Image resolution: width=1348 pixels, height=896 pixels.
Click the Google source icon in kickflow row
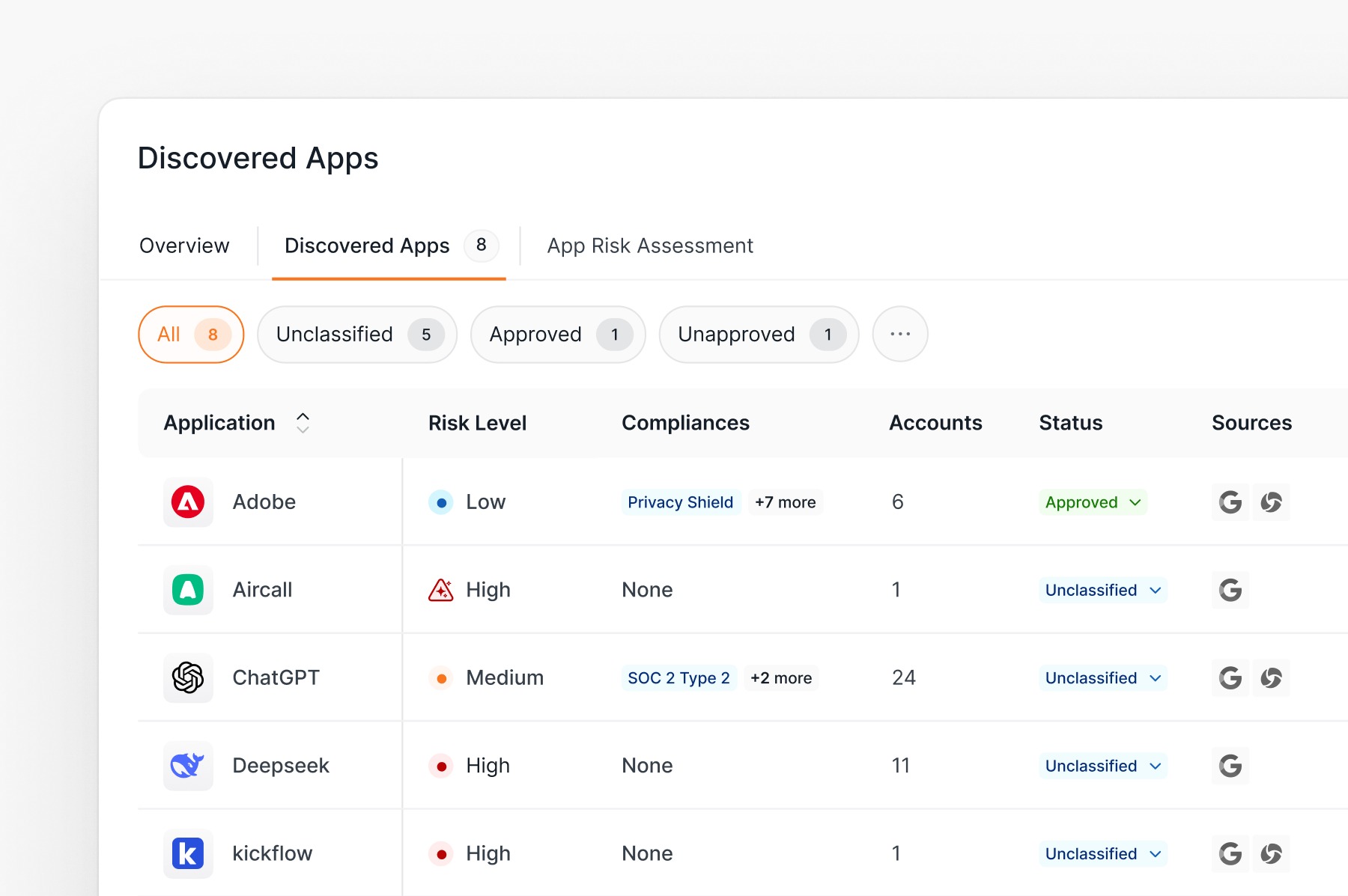(1230, 853)
